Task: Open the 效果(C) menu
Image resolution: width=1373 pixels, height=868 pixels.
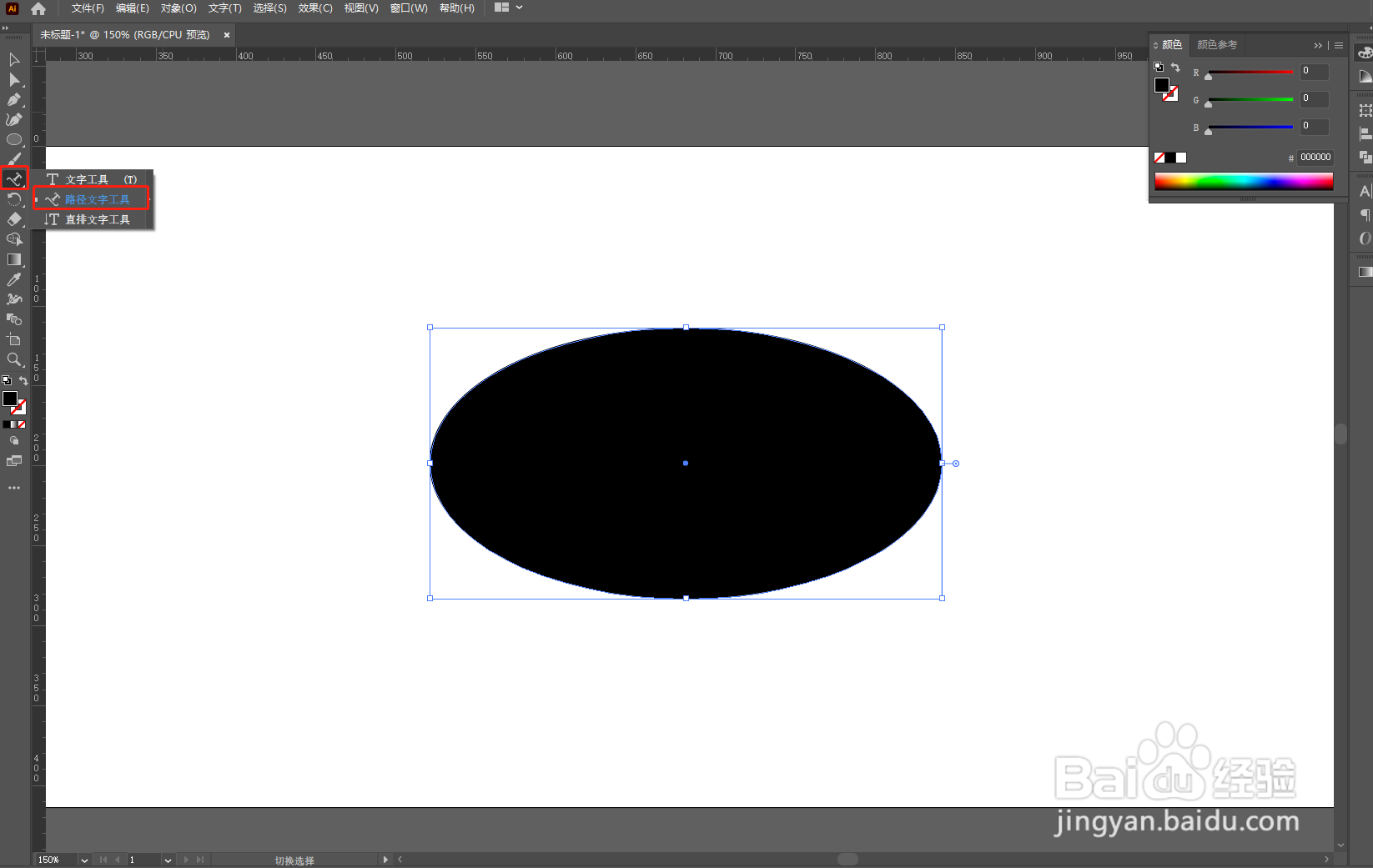Action: coord(315,8)
